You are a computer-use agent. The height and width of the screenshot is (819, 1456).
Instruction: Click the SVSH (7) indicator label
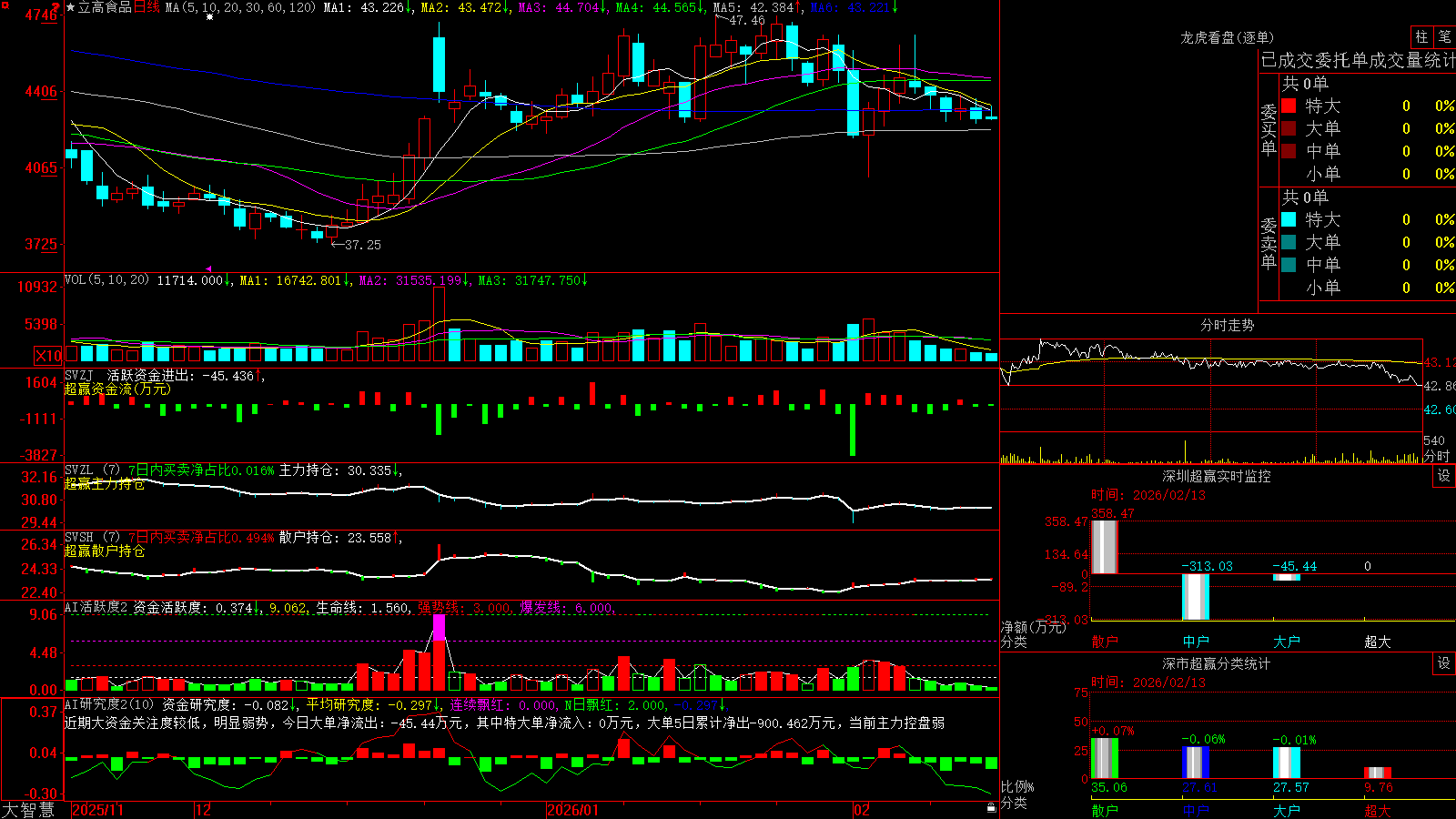coord(92,538)
